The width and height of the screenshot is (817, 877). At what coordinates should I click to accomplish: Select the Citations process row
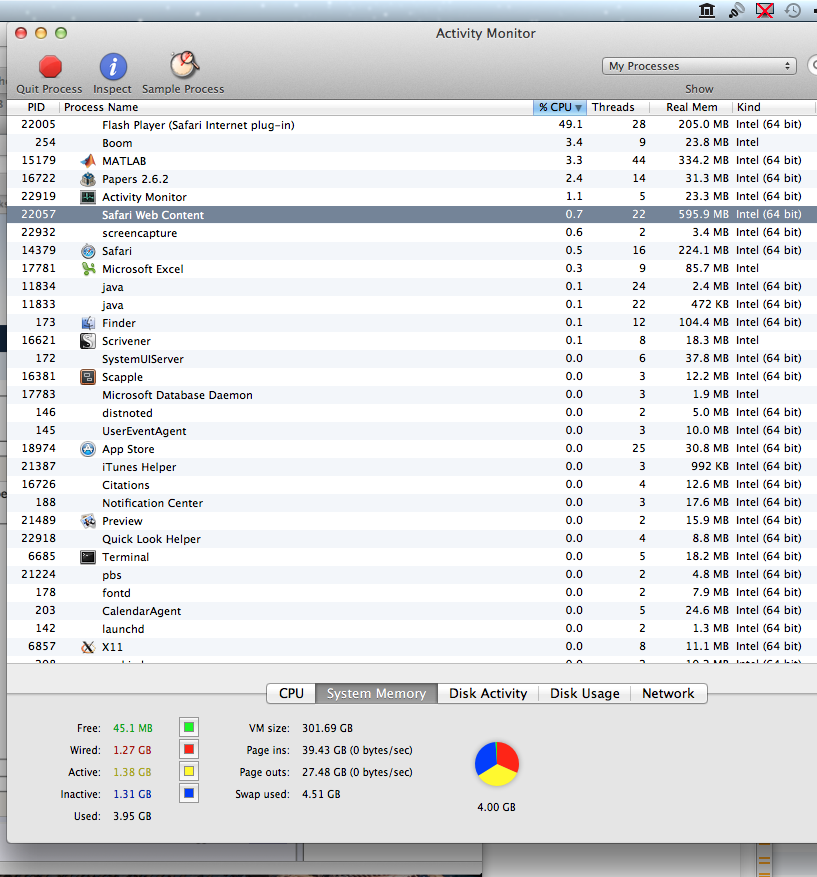click(412, 484)
